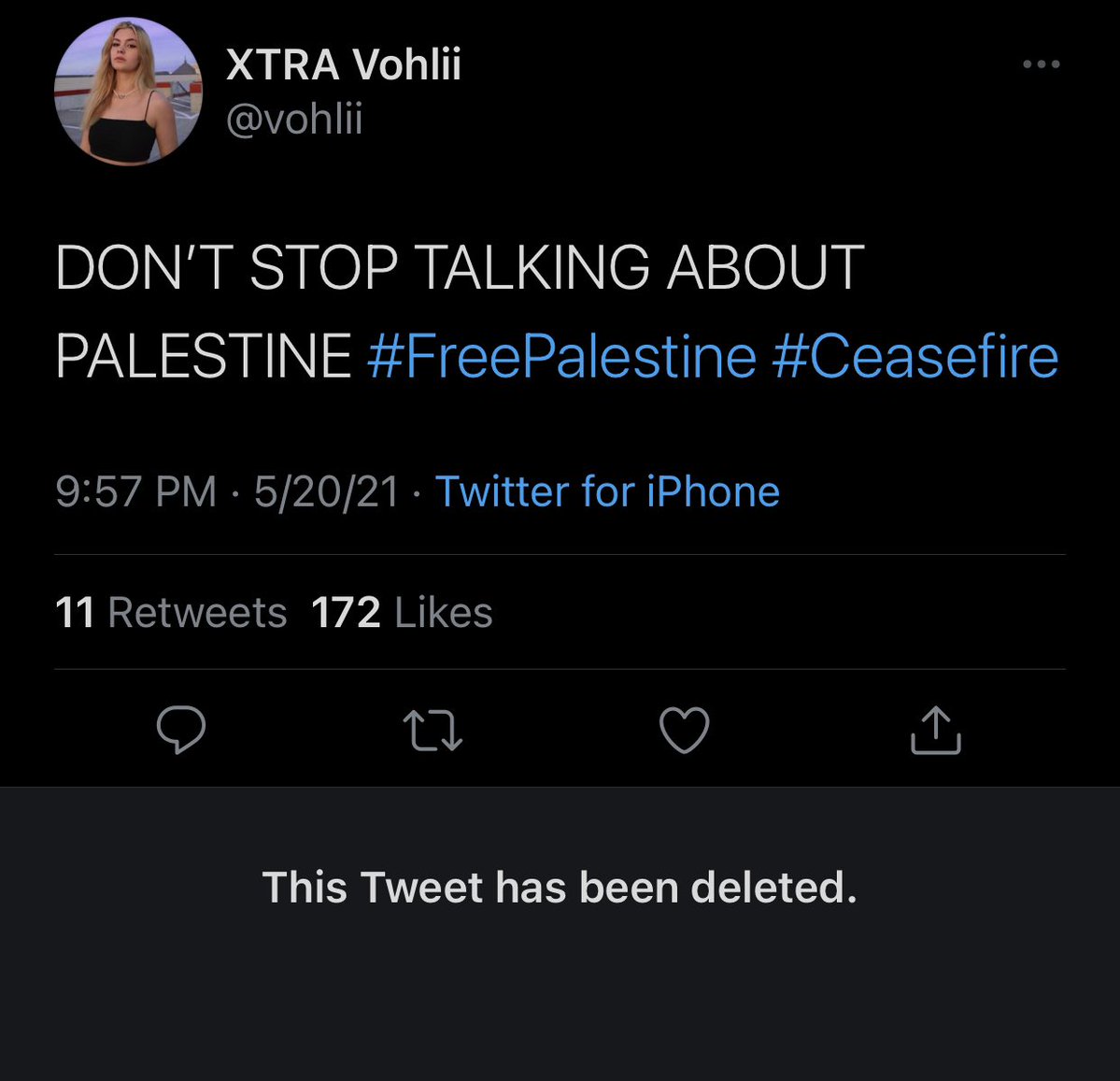Open the three-dot more options menu
Viewport: 1120px width, 1081px height.
(1041, 64)
